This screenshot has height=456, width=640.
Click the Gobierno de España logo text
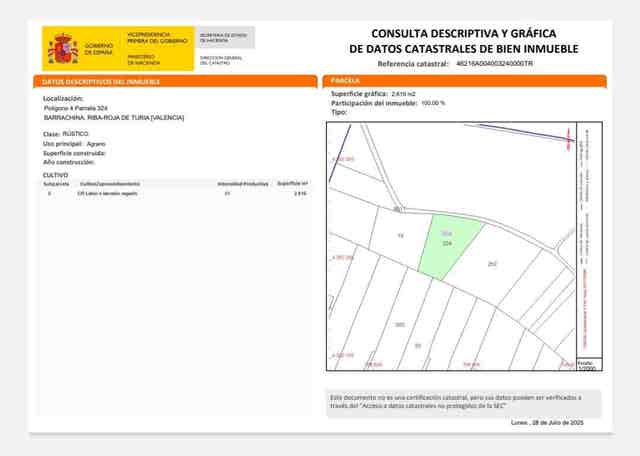coord(99,49)
